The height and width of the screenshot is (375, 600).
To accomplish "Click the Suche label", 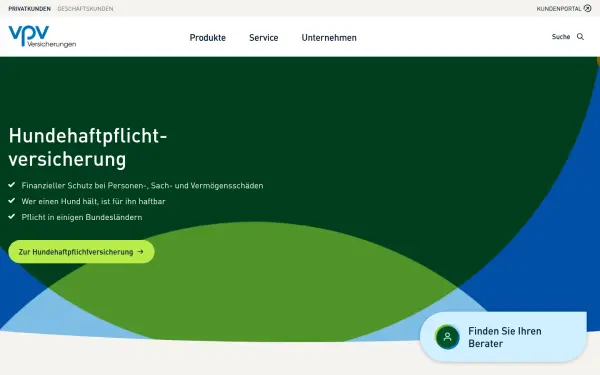I will [x=561, y=37].
